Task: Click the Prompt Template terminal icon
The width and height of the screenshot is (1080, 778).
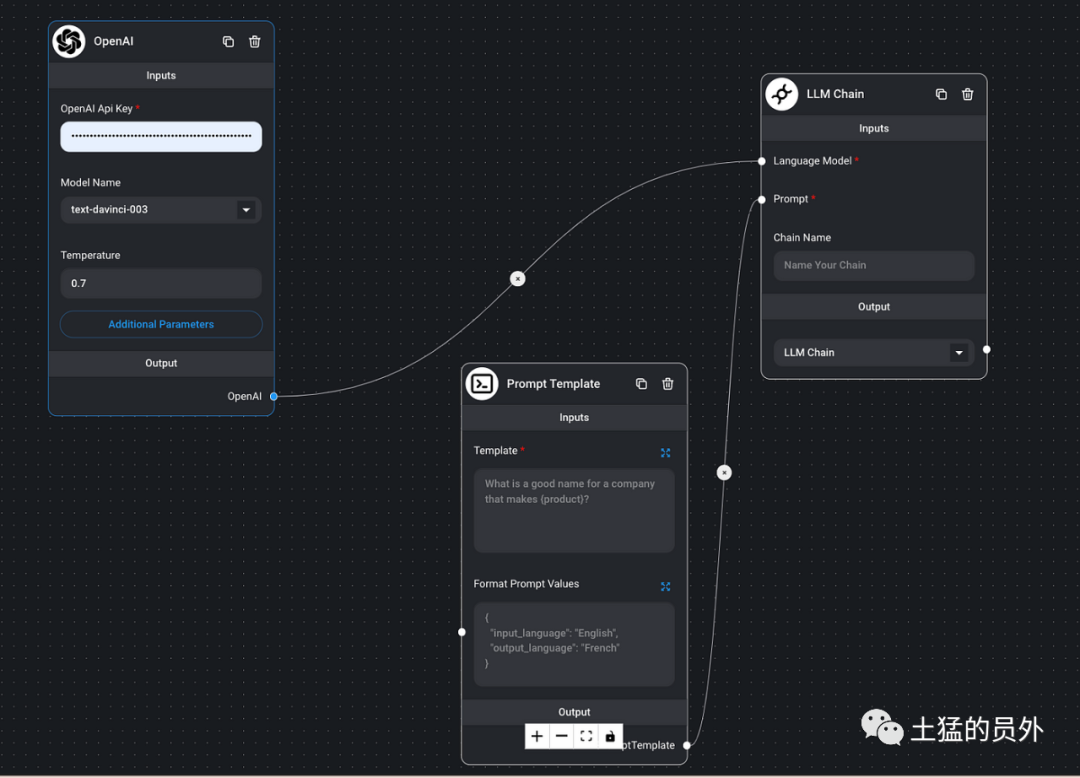Action: [x=482, y=383]
